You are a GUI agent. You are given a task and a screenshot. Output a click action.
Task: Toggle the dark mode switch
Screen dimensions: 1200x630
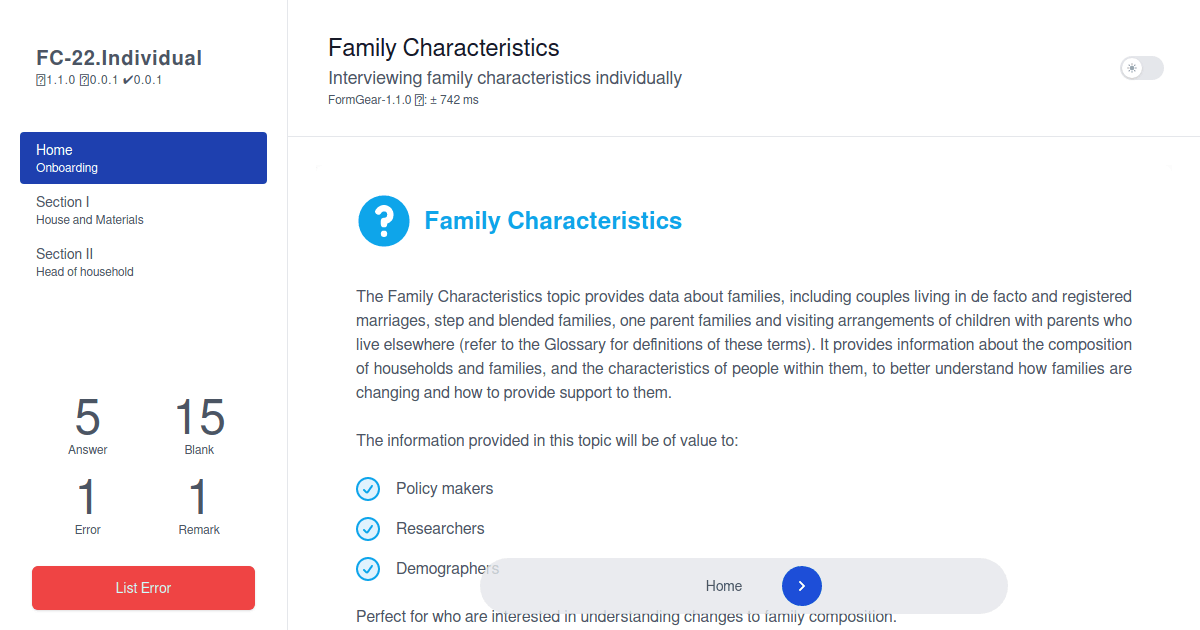(x=1141, y=68)
